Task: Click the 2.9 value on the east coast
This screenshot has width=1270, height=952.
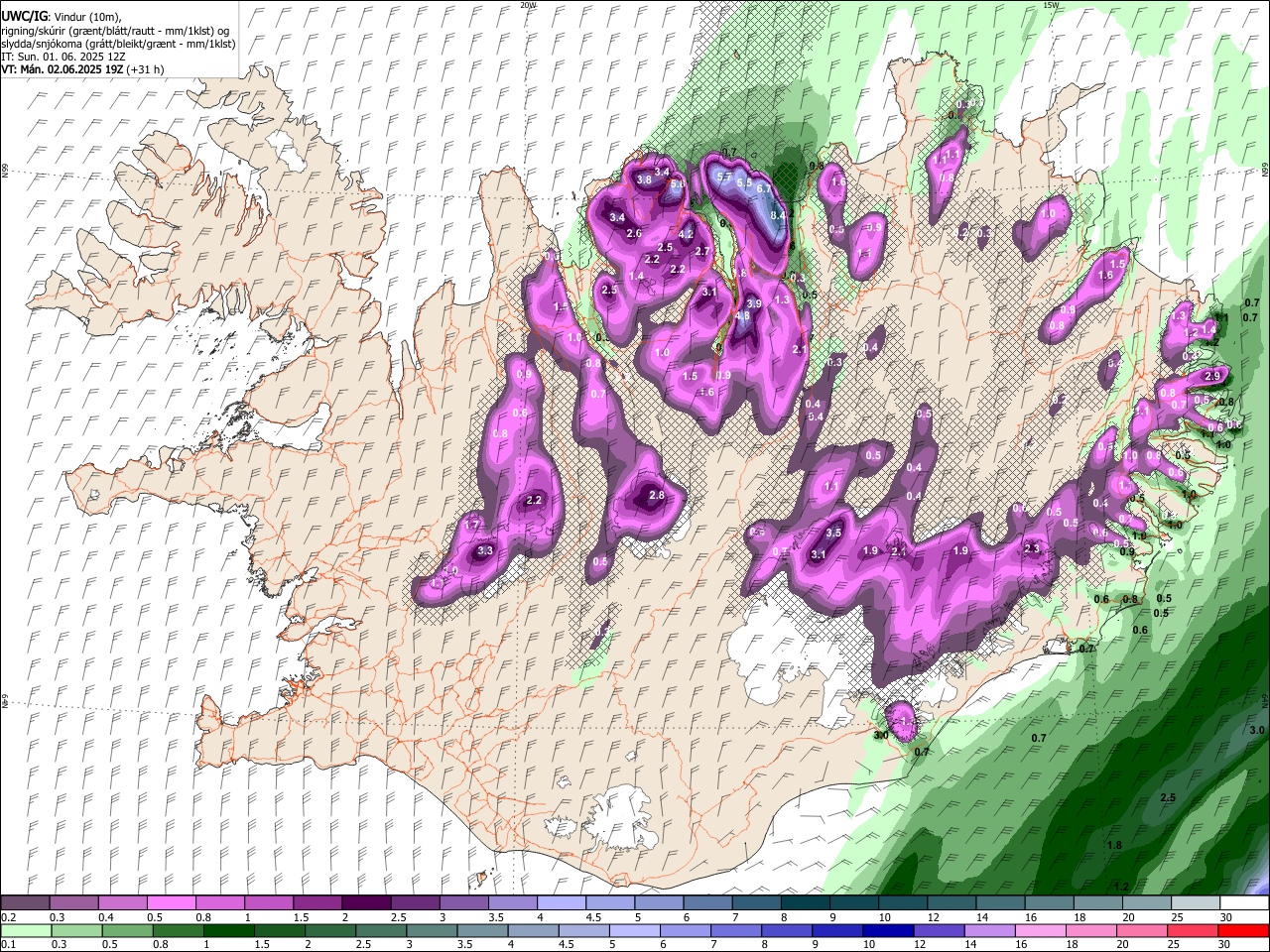Action: [x=1211, y=377]
